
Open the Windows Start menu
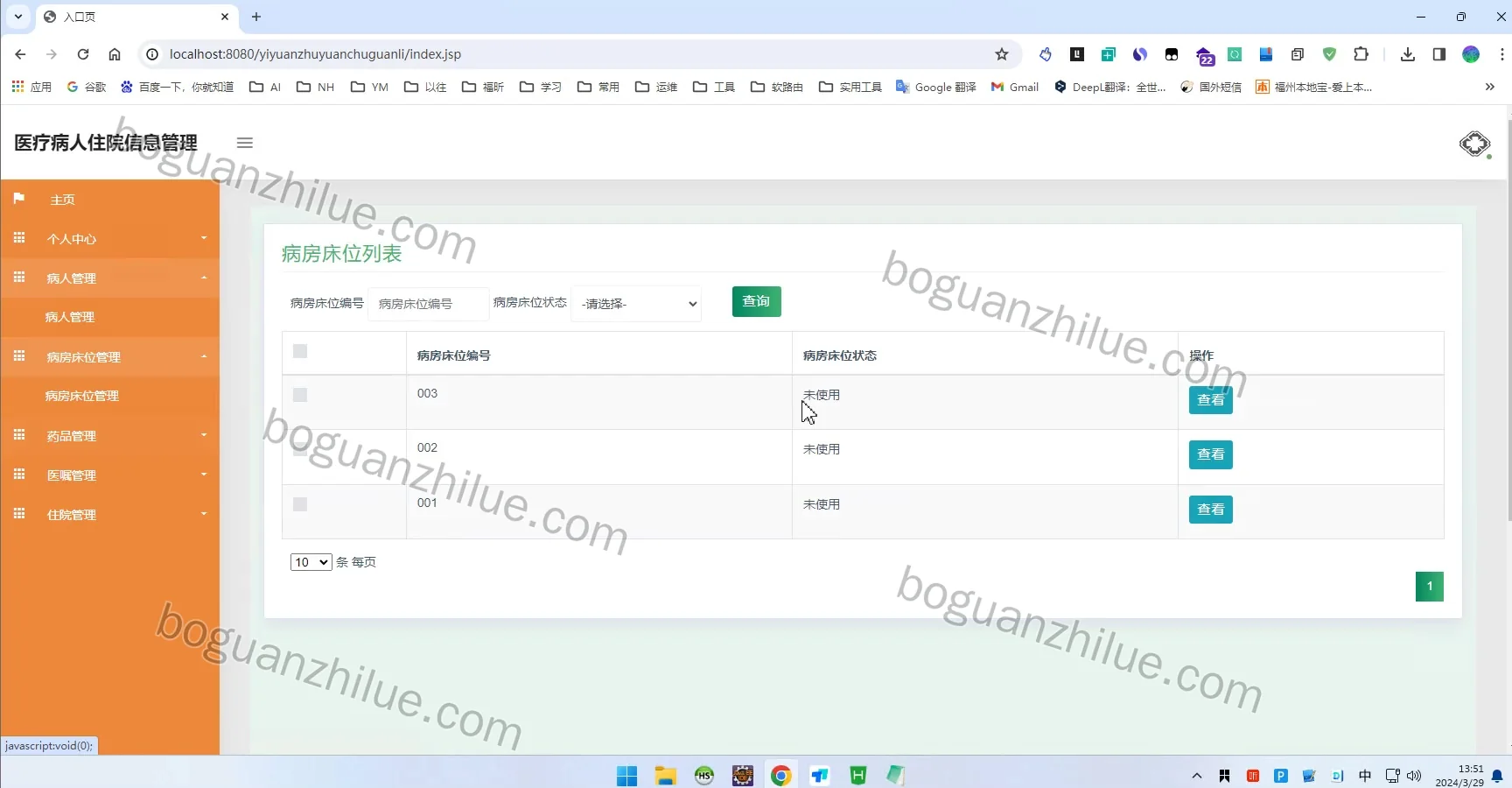point(627,776)
